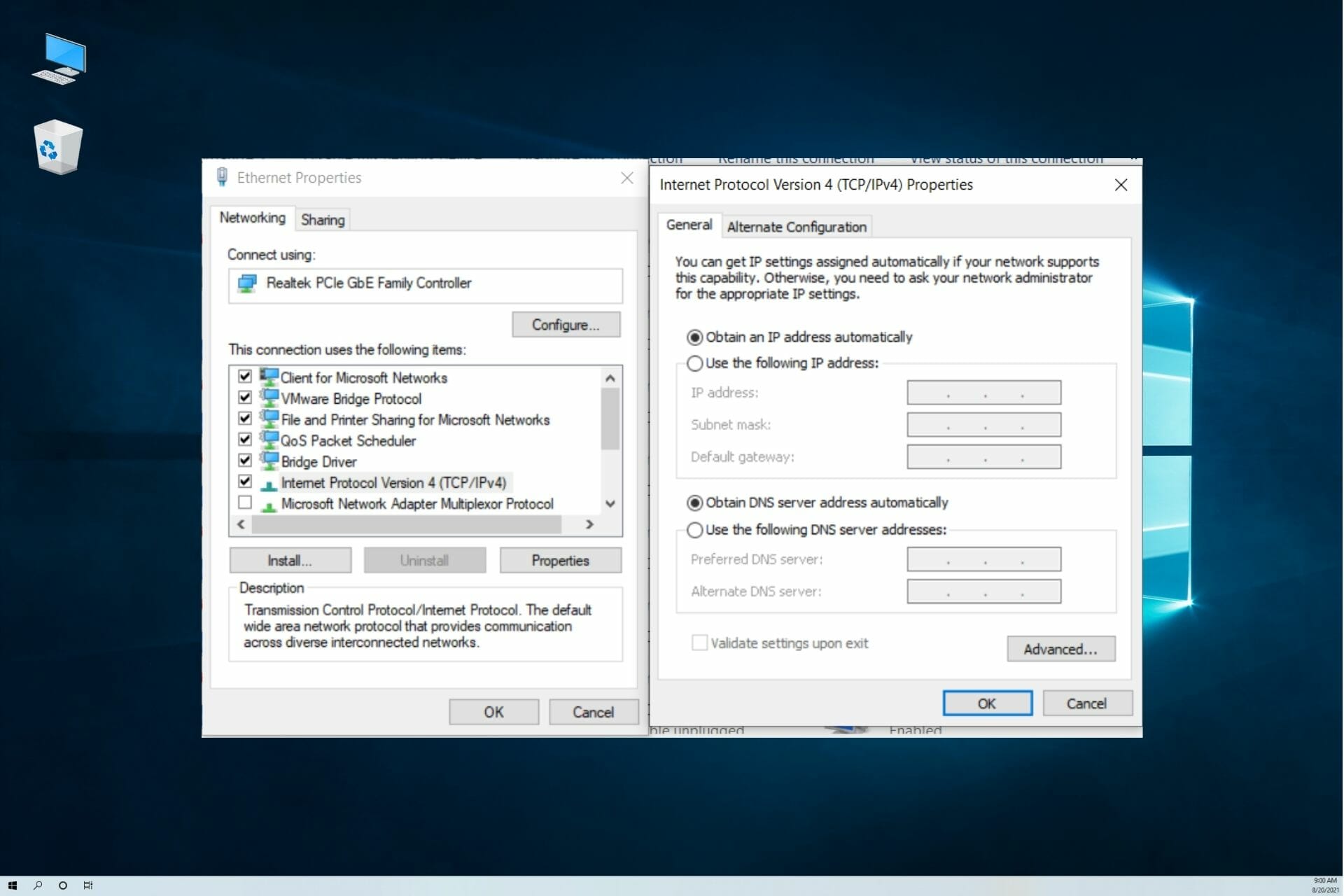Screen dimensions: 1344x896
Task: Uncheck Bridge Driver checkbox
Action: (245, 460)
